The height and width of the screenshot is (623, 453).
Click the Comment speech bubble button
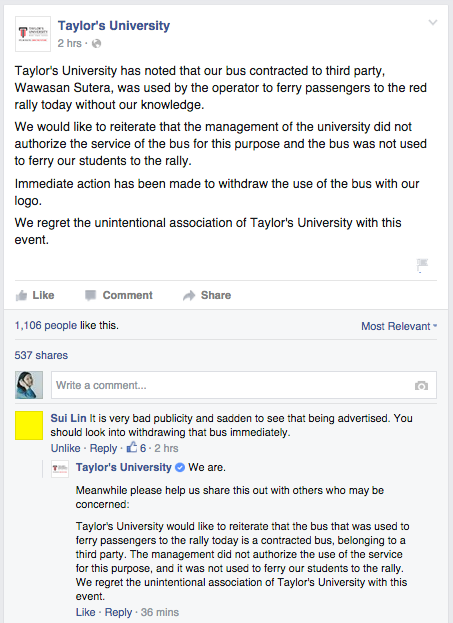119,295
